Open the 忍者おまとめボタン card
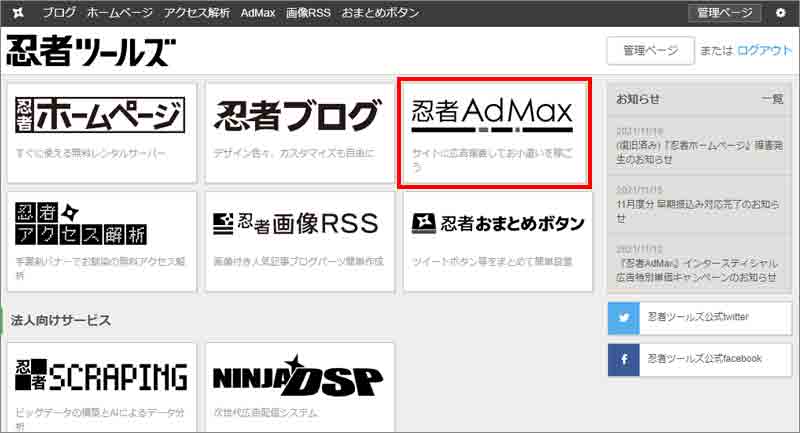 [498, 242]
